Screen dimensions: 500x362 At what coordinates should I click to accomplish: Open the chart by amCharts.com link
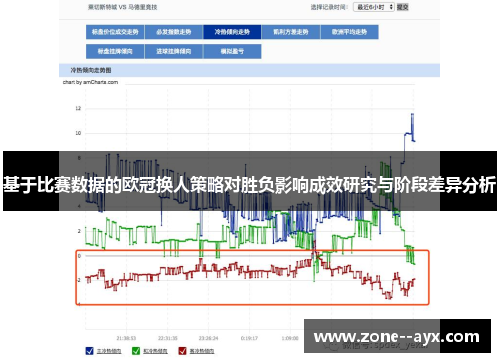point(90,82)
